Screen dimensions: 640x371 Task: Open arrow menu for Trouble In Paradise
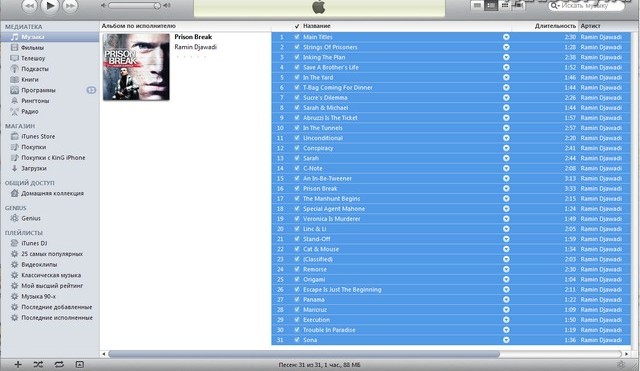point(506,330)
